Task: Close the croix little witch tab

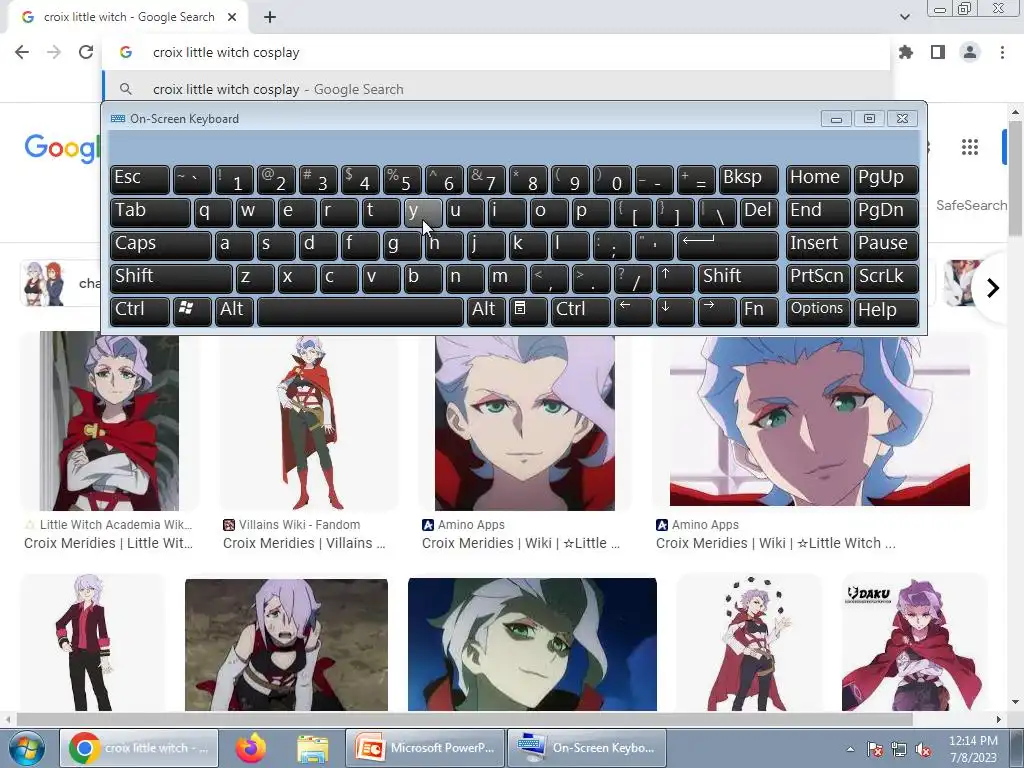Action: [x=232, y=18]
